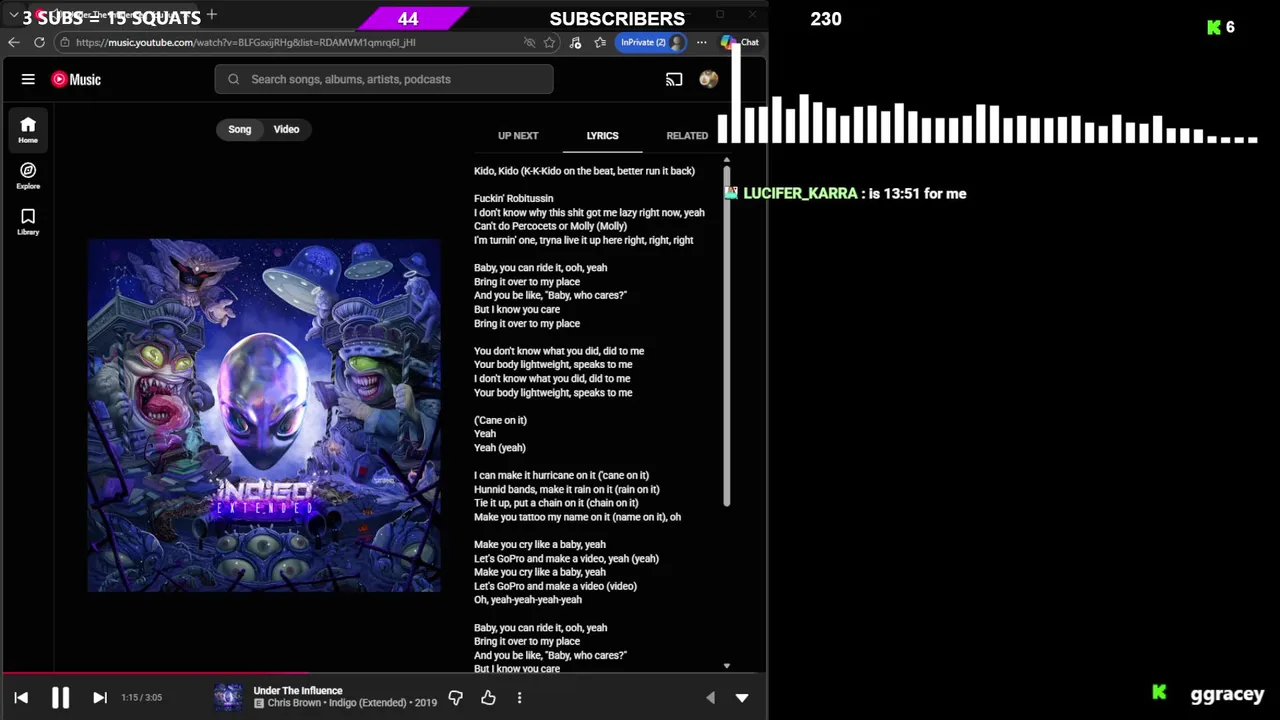Image resolution: width=1280 pixels, height=720 pixels.
Task: Click the Under The Influence song title
Action: pyautogui.click(x=298, y=690)
